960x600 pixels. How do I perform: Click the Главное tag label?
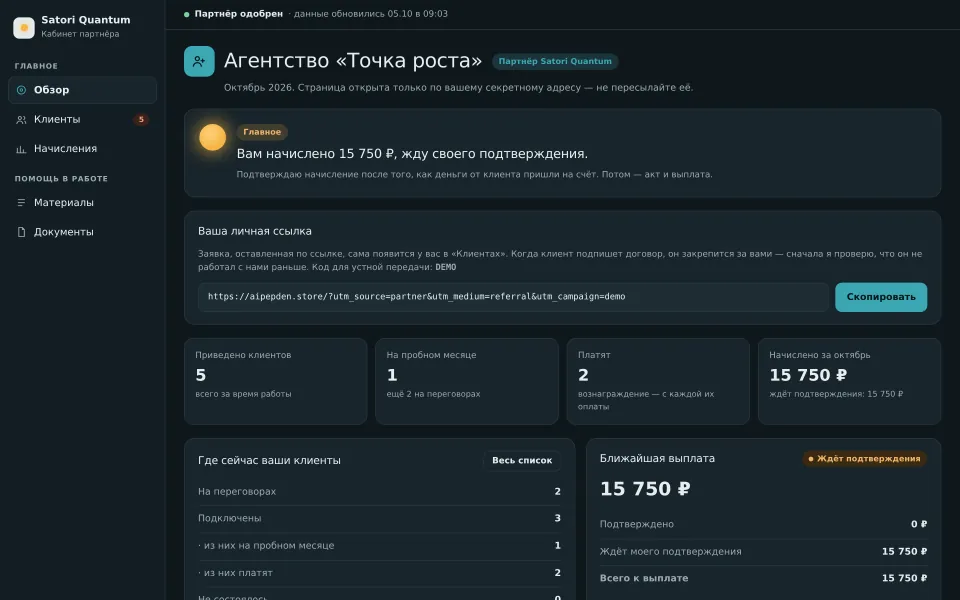click(x=262, y=132)
